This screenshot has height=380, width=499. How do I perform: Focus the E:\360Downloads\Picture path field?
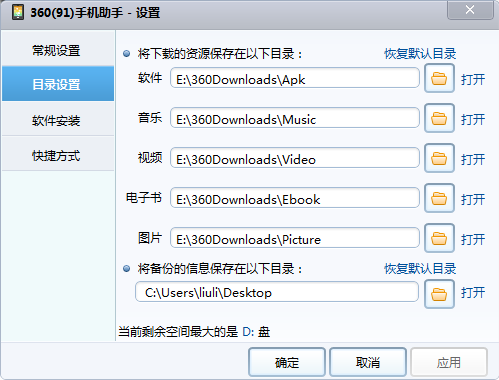[x=295, y=238]
